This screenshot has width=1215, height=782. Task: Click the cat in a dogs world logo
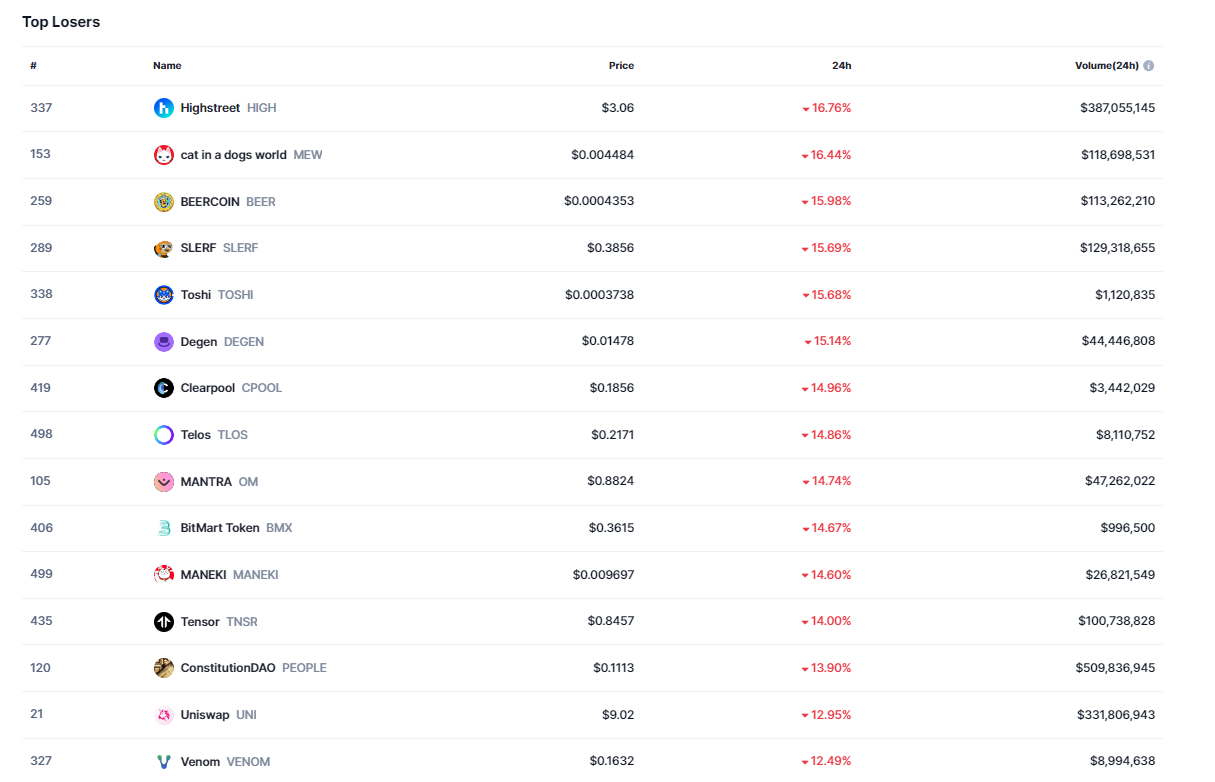pos(164,155)
